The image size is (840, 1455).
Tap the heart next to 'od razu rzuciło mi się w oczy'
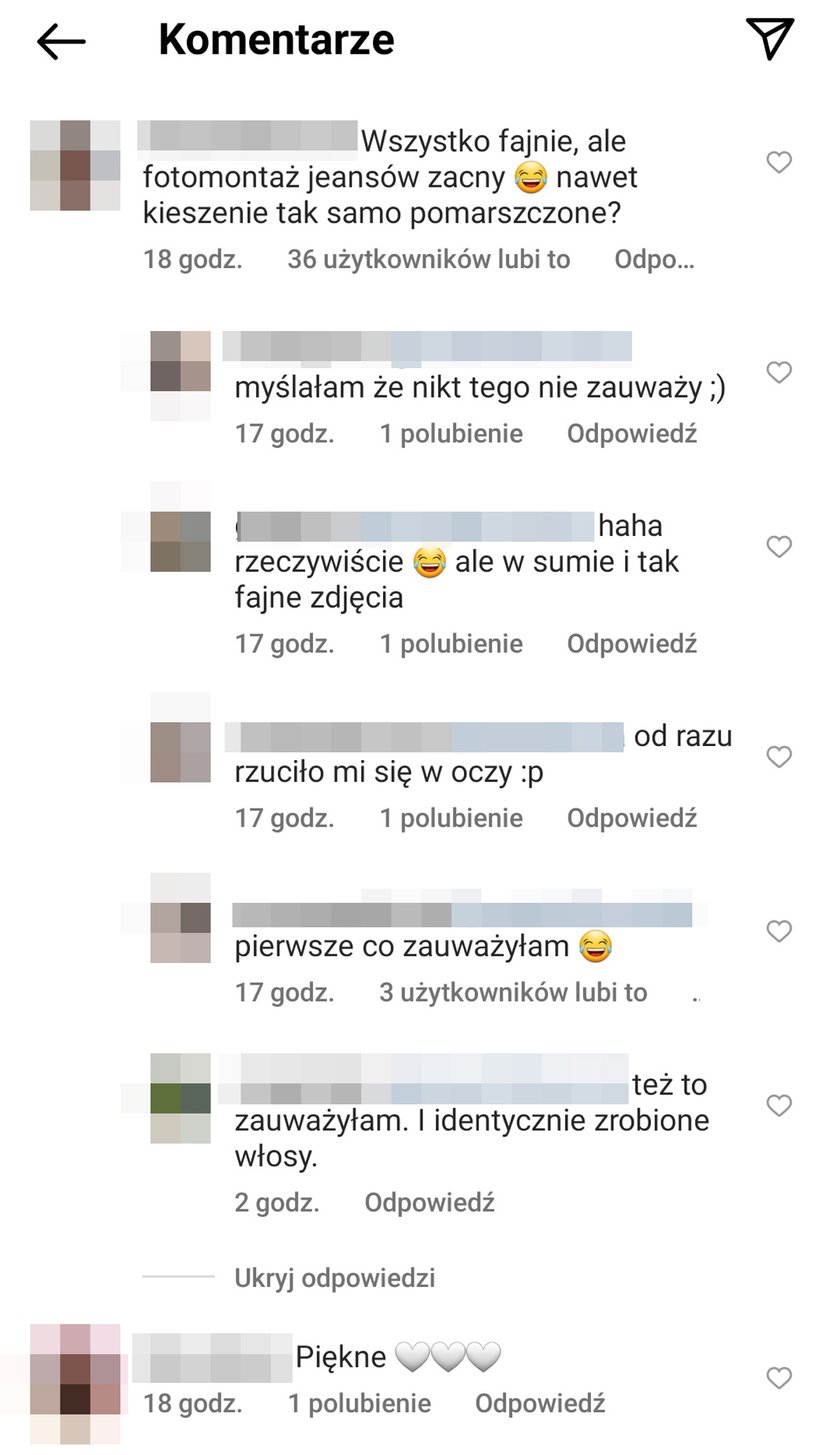779,756
